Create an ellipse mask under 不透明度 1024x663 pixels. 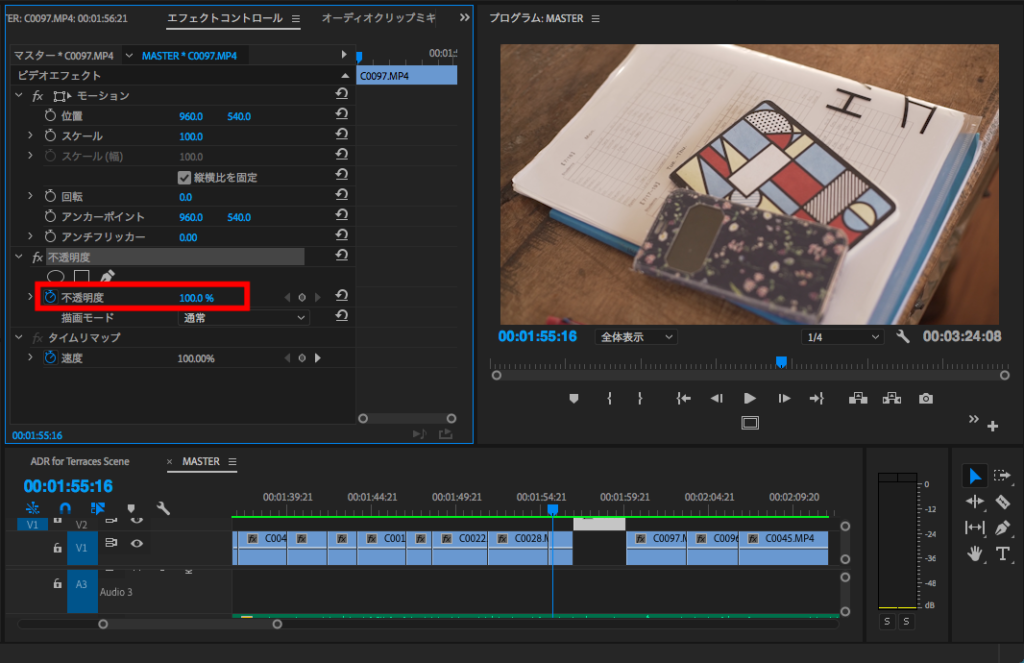point(56,277)
